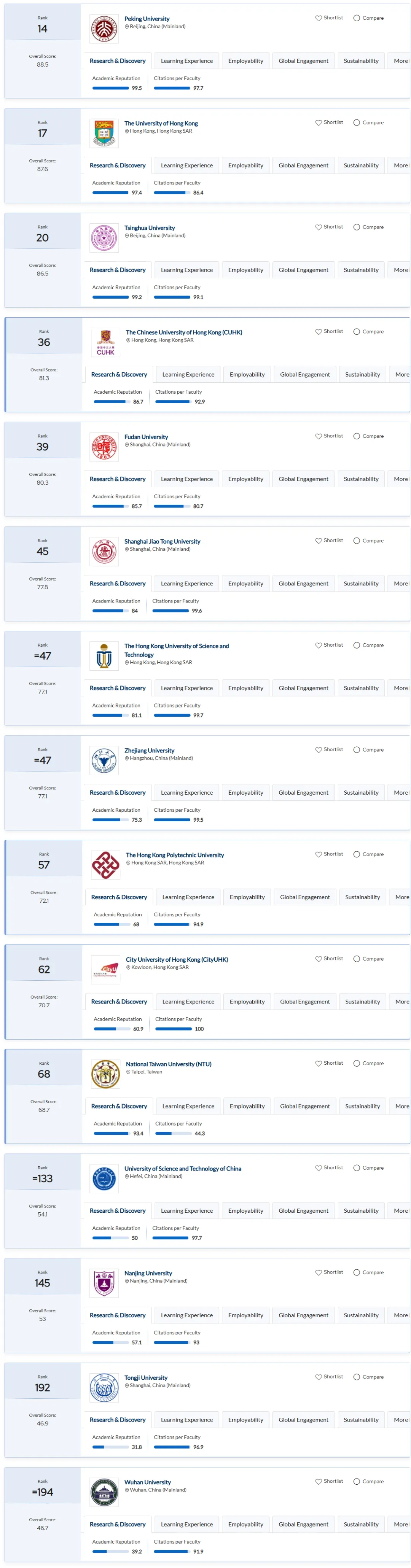Click the CUHK logo image

105,343
